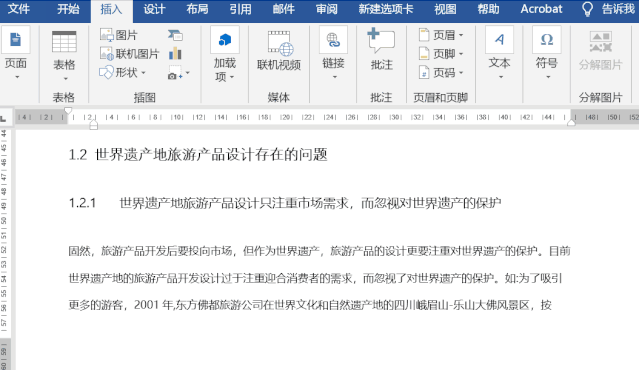Click the screenshot camera icon
Screen dimensions: 639x370
tap(175, 73)
